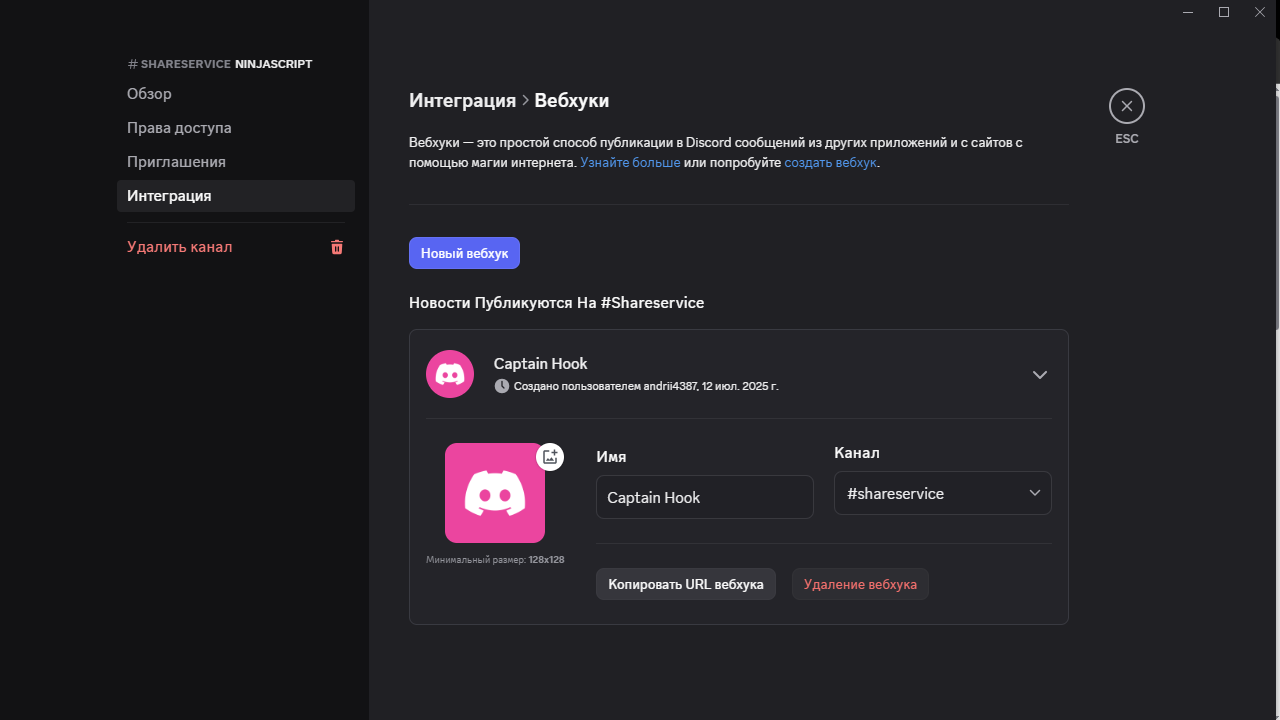The width and height of the screenshot is (1280, 720).
Task: Close settings using the ESC circle icon
Action: click(1127, 105)
